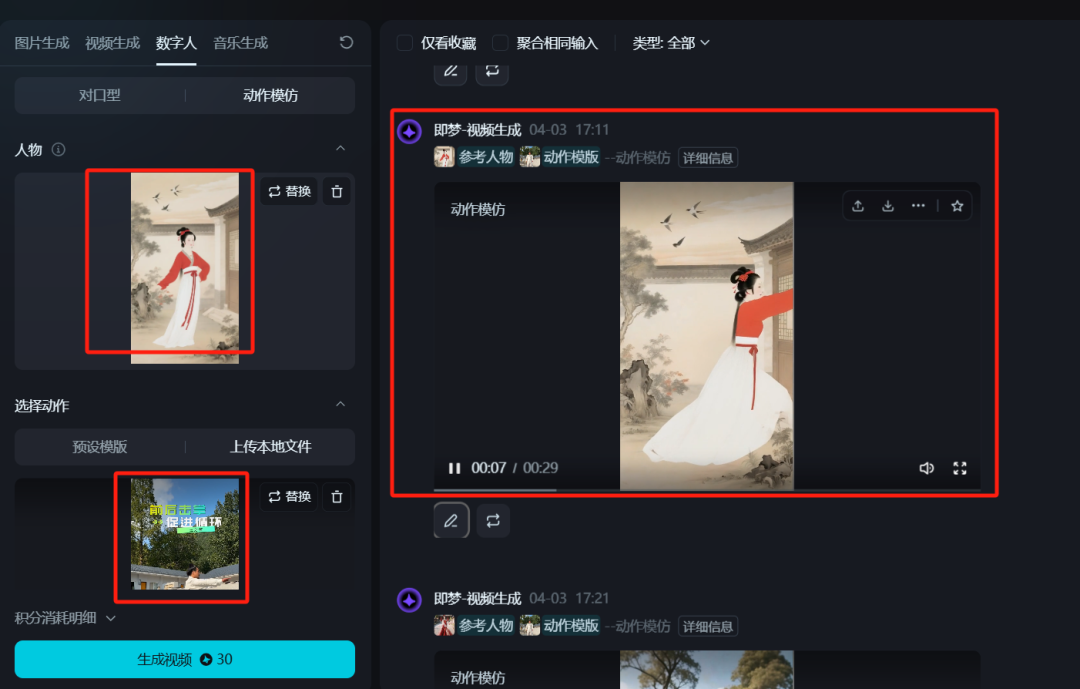Choose the 上传本地文件 option

pos(271,446)
